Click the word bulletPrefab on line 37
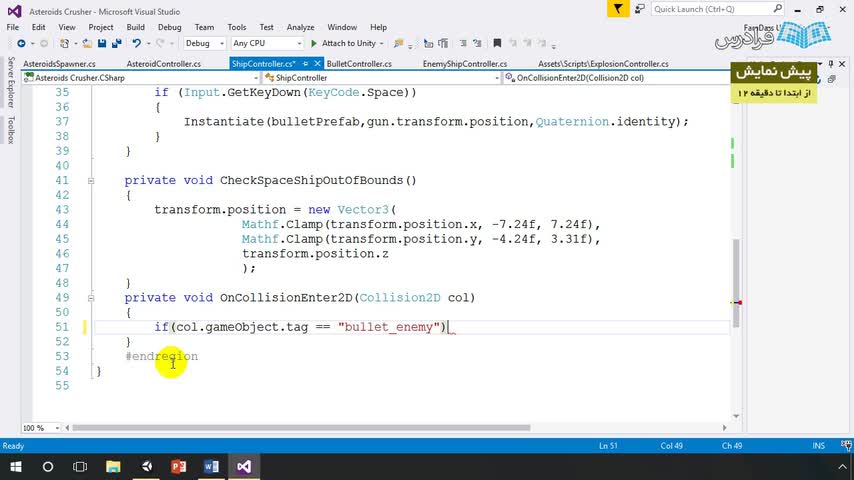The width and height of the screenshot is (854, 480). 315,121
